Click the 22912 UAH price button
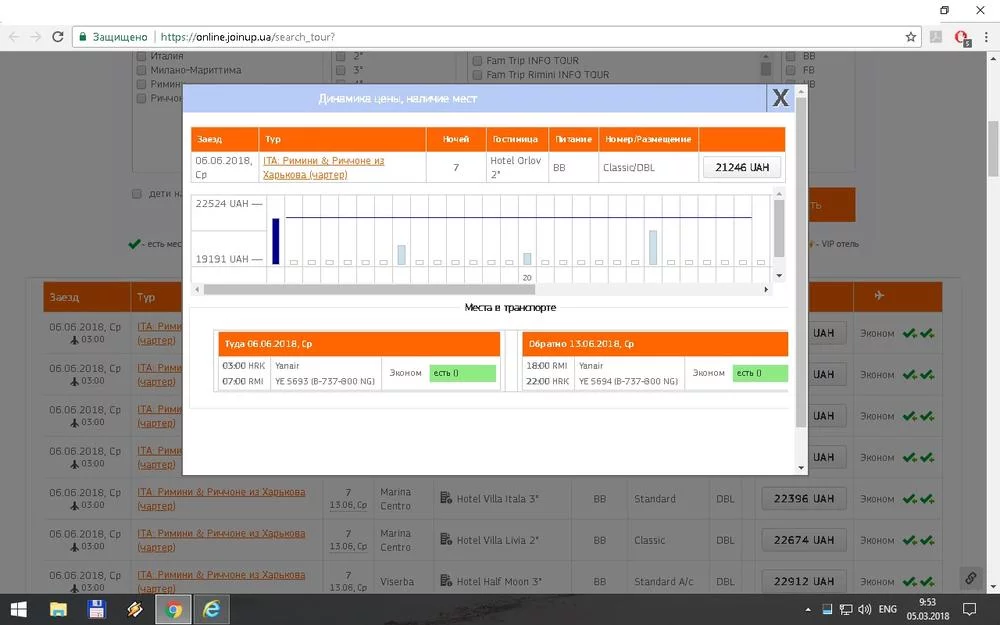 click(804, 582)
